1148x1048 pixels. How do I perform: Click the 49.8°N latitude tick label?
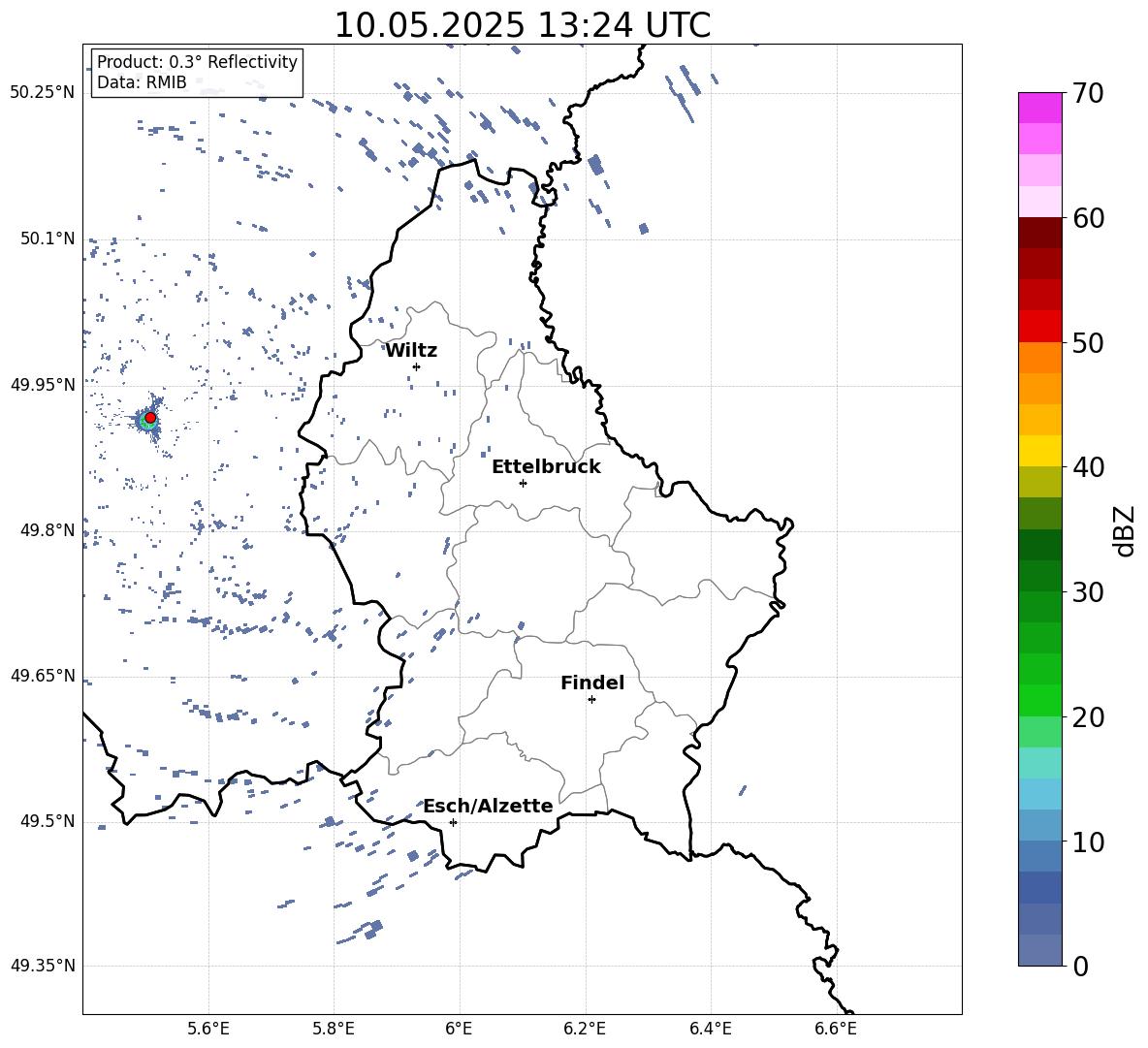tap(47, 530)
